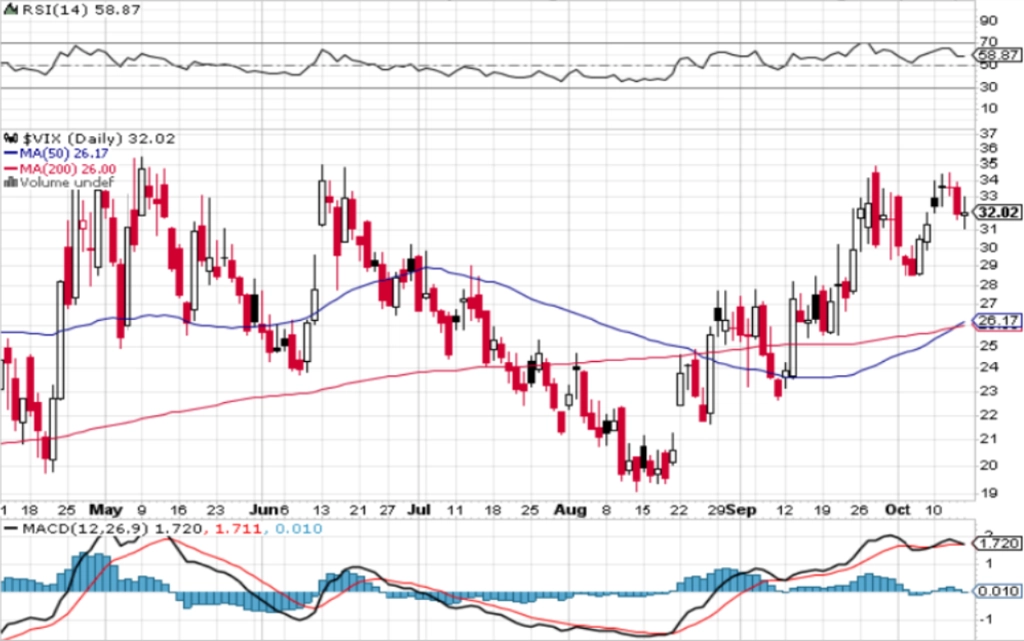Image resolution: width=1024 pixels, height=641 pixels.
Task: Select the May date axis label
Action: click(x=106, y=510)
